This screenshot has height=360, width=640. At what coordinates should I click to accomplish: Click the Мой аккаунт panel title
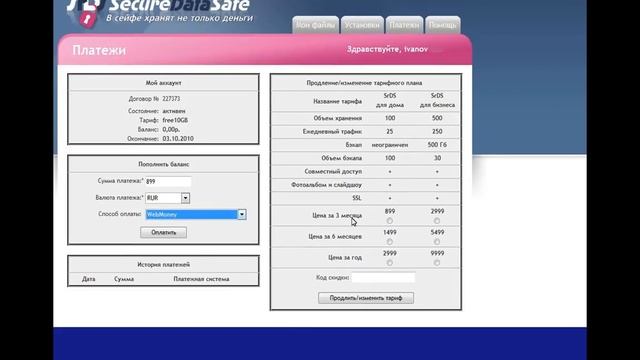tap(163, 83)
